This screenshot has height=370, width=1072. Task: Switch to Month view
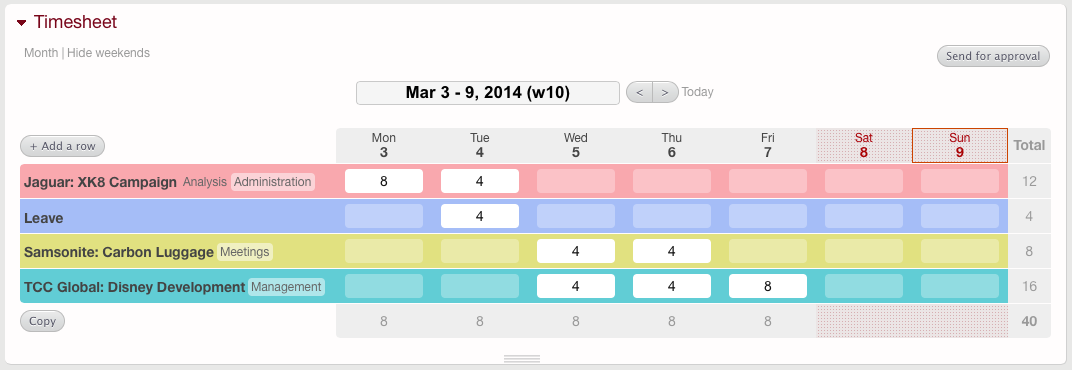coord(41,53)
